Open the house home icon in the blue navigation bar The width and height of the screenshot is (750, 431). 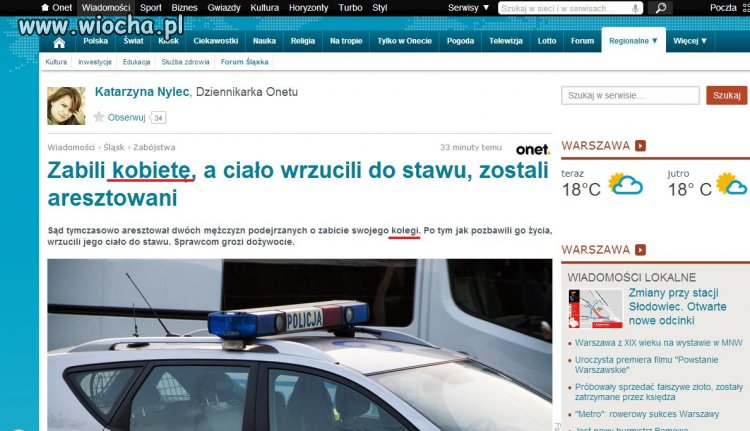click(x=59, y=43)
